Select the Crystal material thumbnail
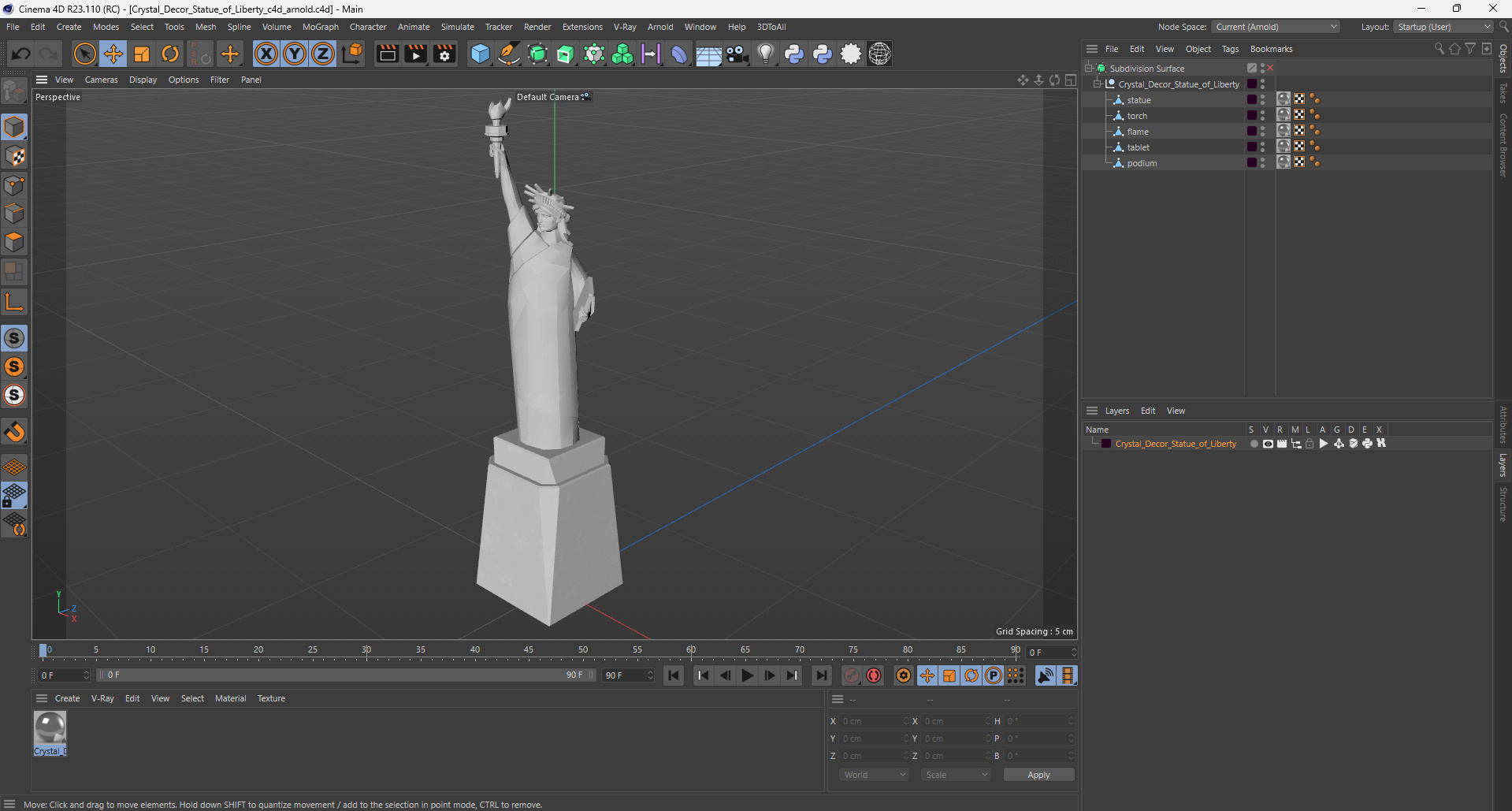 pos(50,728)
